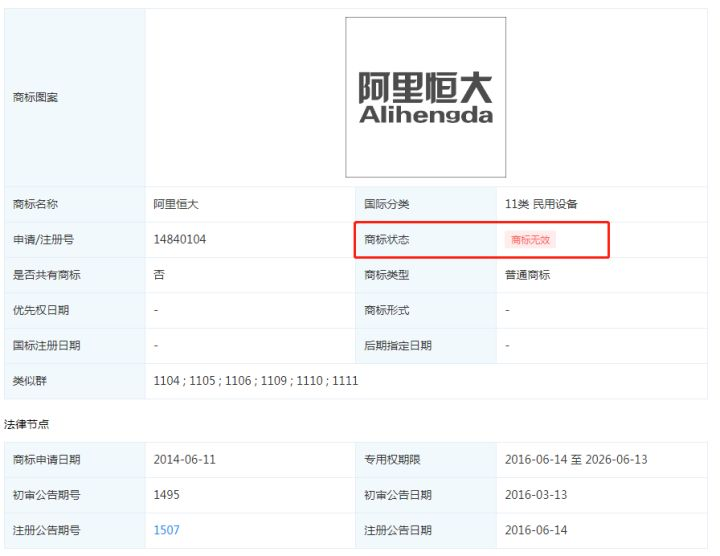720x556 pixels.
Task: Select preliminary announcement date 2016-03-13
Action: click(x=536, y=495)
